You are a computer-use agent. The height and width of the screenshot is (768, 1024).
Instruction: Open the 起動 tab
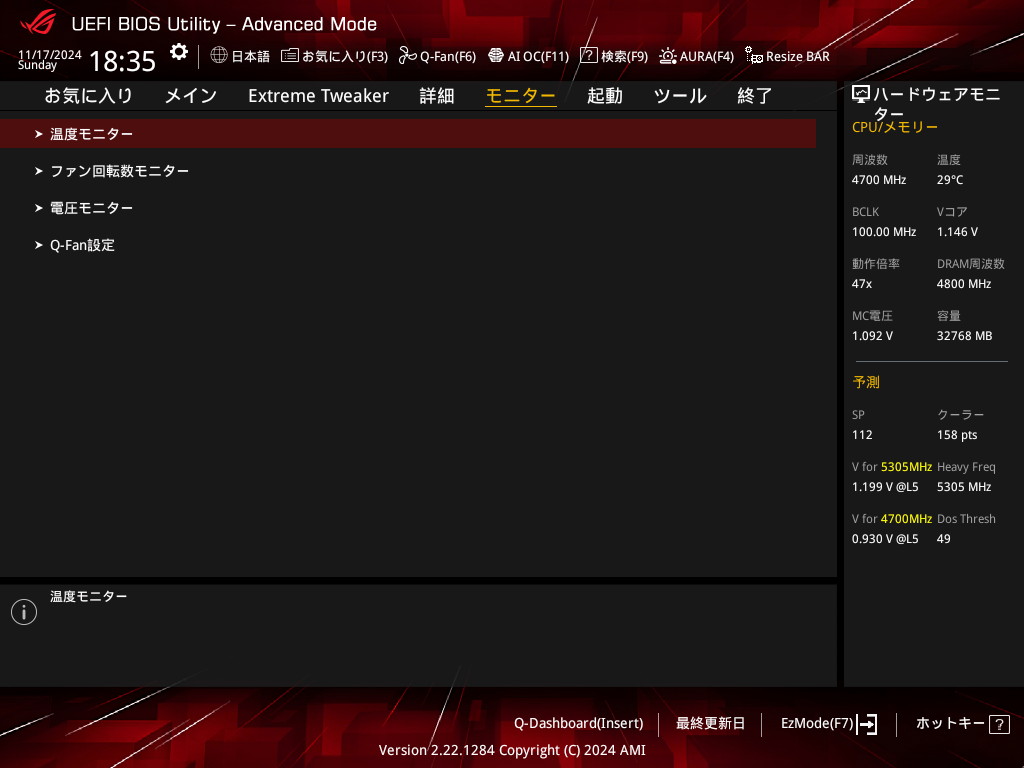click(x=605, y=96)
